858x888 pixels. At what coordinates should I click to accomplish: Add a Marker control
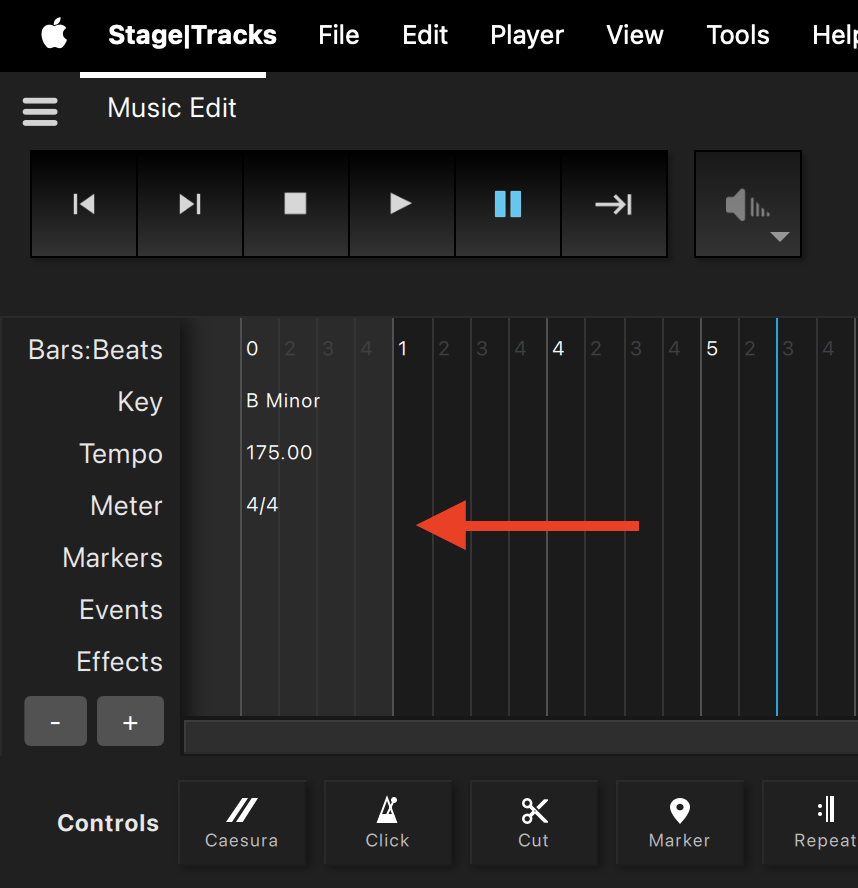(680, 822)
